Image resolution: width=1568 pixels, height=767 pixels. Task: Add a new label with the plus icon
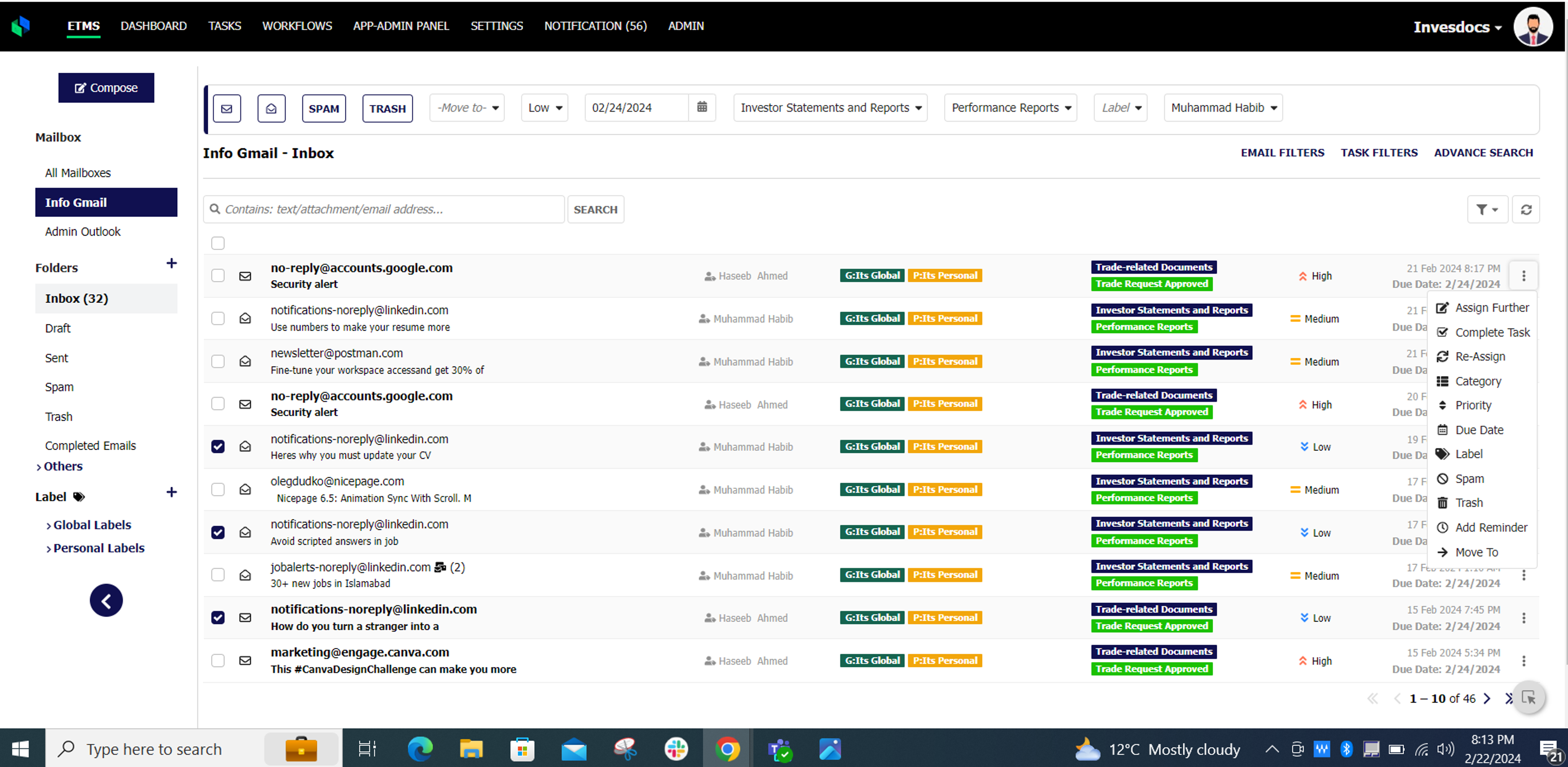(171, 492)
